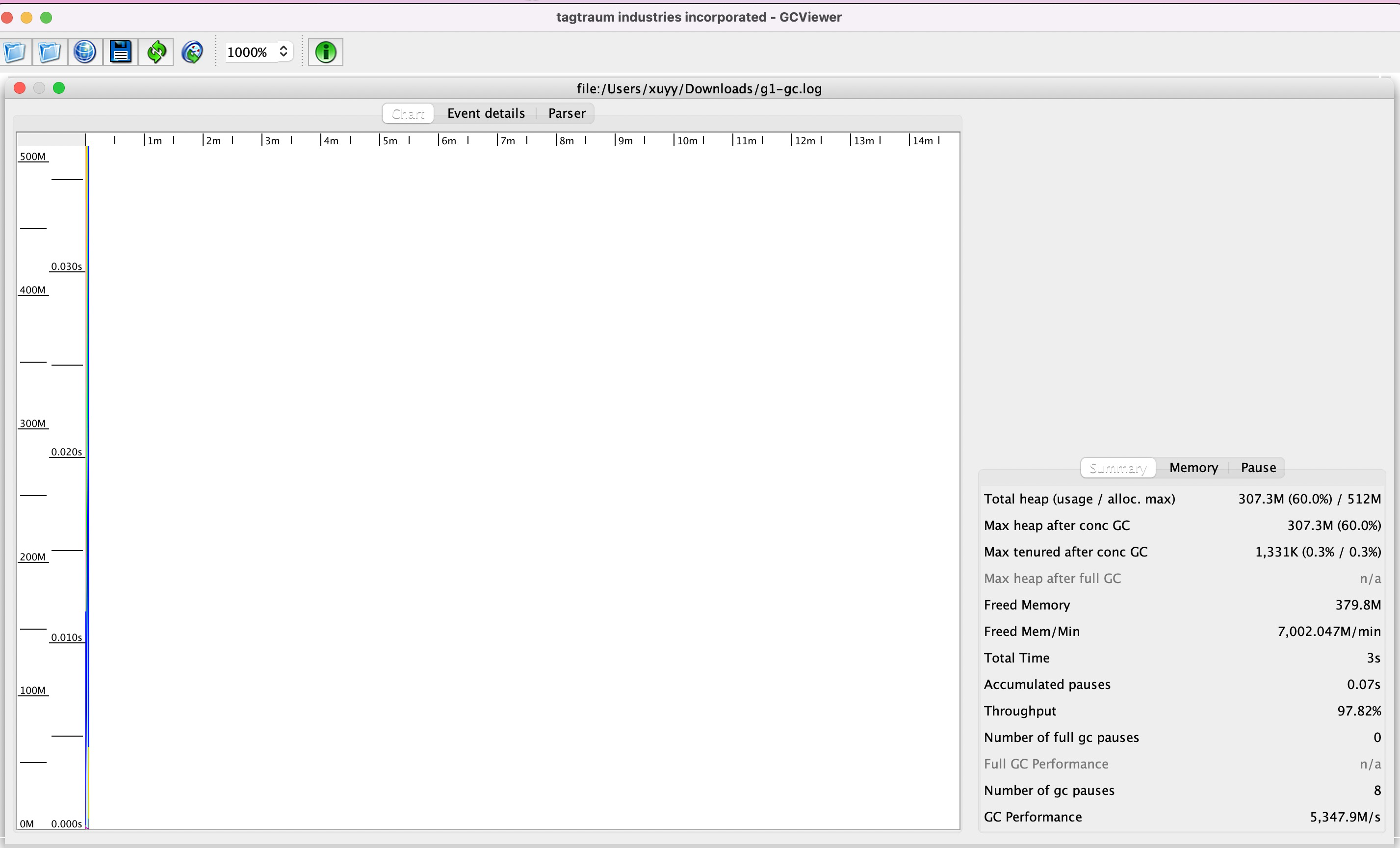
Task: Click the 5m mark on time ruler
Action: pos(390,140)
